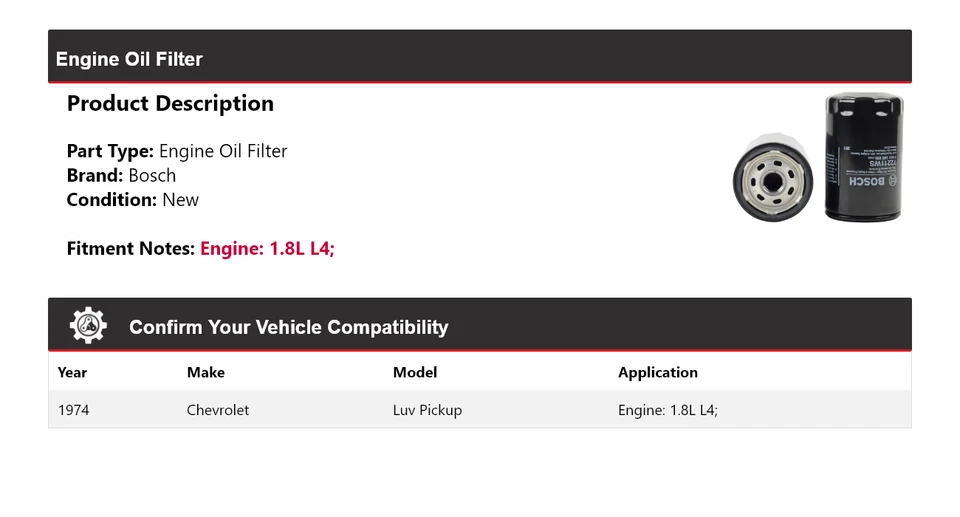The image size is (960, 517).
Task: Click the Condition: New line
Action: click(132, 200)
